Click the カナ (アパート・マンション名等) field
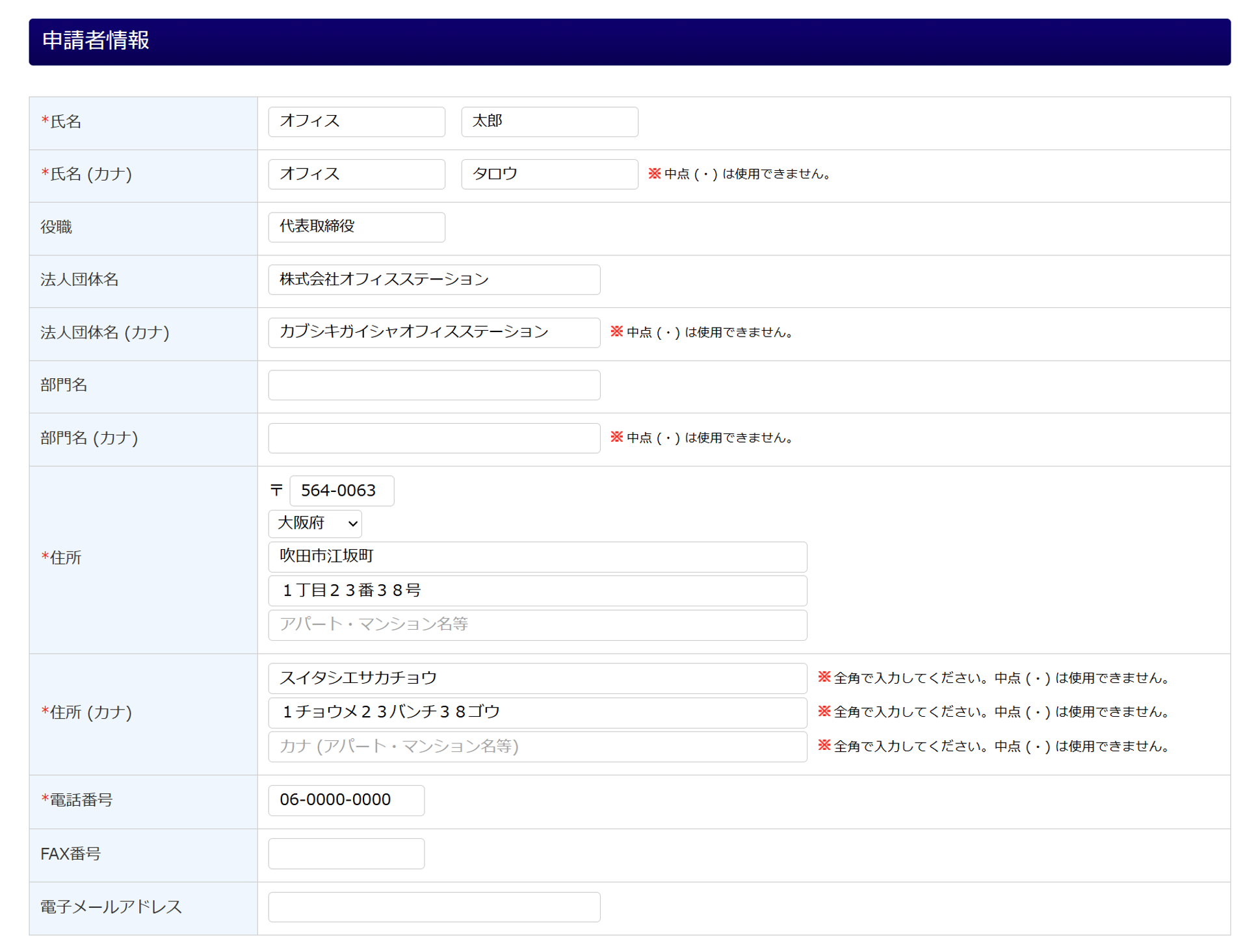1260x952 pixels. coord(537,746)
